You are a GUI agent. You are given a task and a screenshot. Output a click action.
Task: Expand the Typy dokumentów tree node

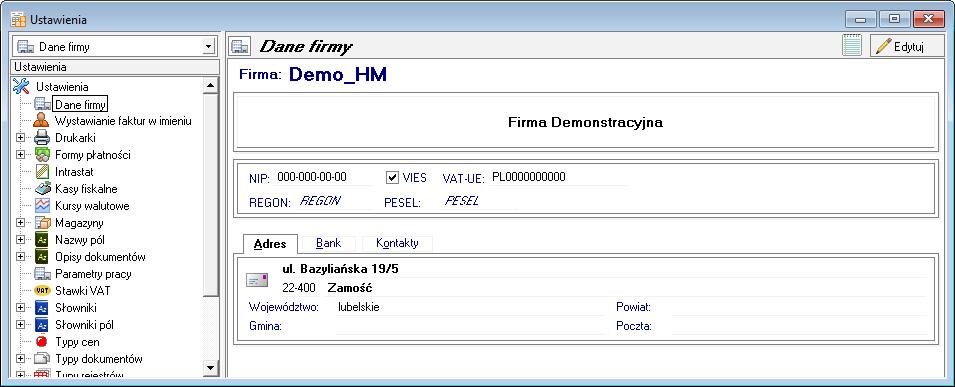pyautogui.click(x=20, y=359)
